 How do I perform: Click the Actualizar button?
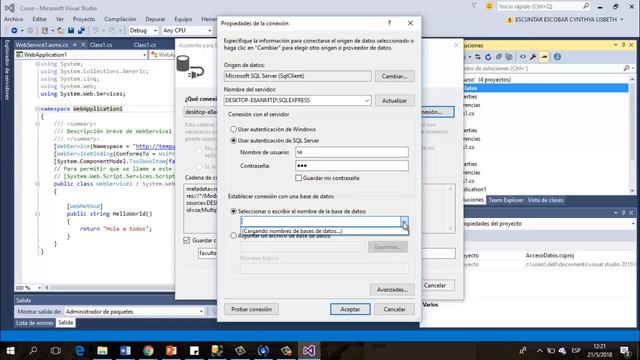click(x=394, y=100)
